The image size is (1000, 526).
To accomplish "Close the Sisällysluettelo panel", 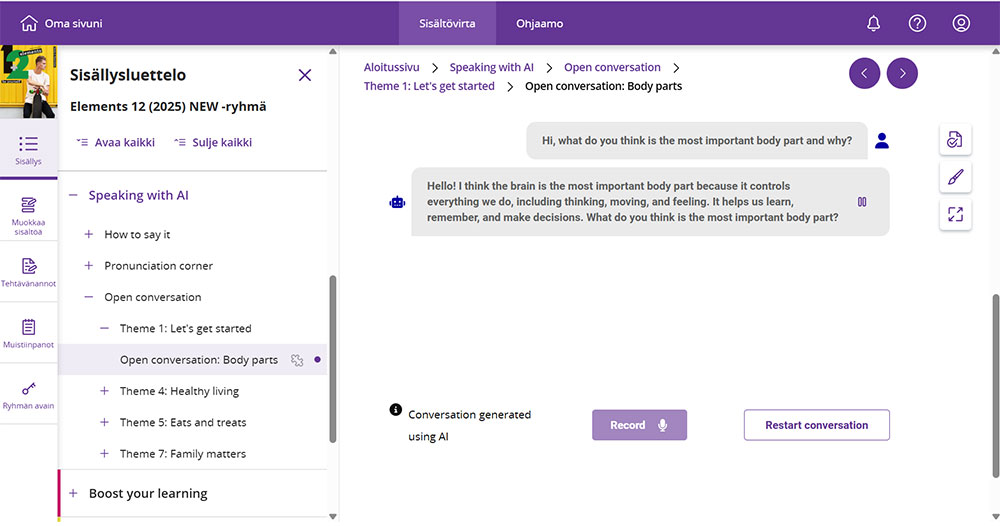I will click(305, 75).
